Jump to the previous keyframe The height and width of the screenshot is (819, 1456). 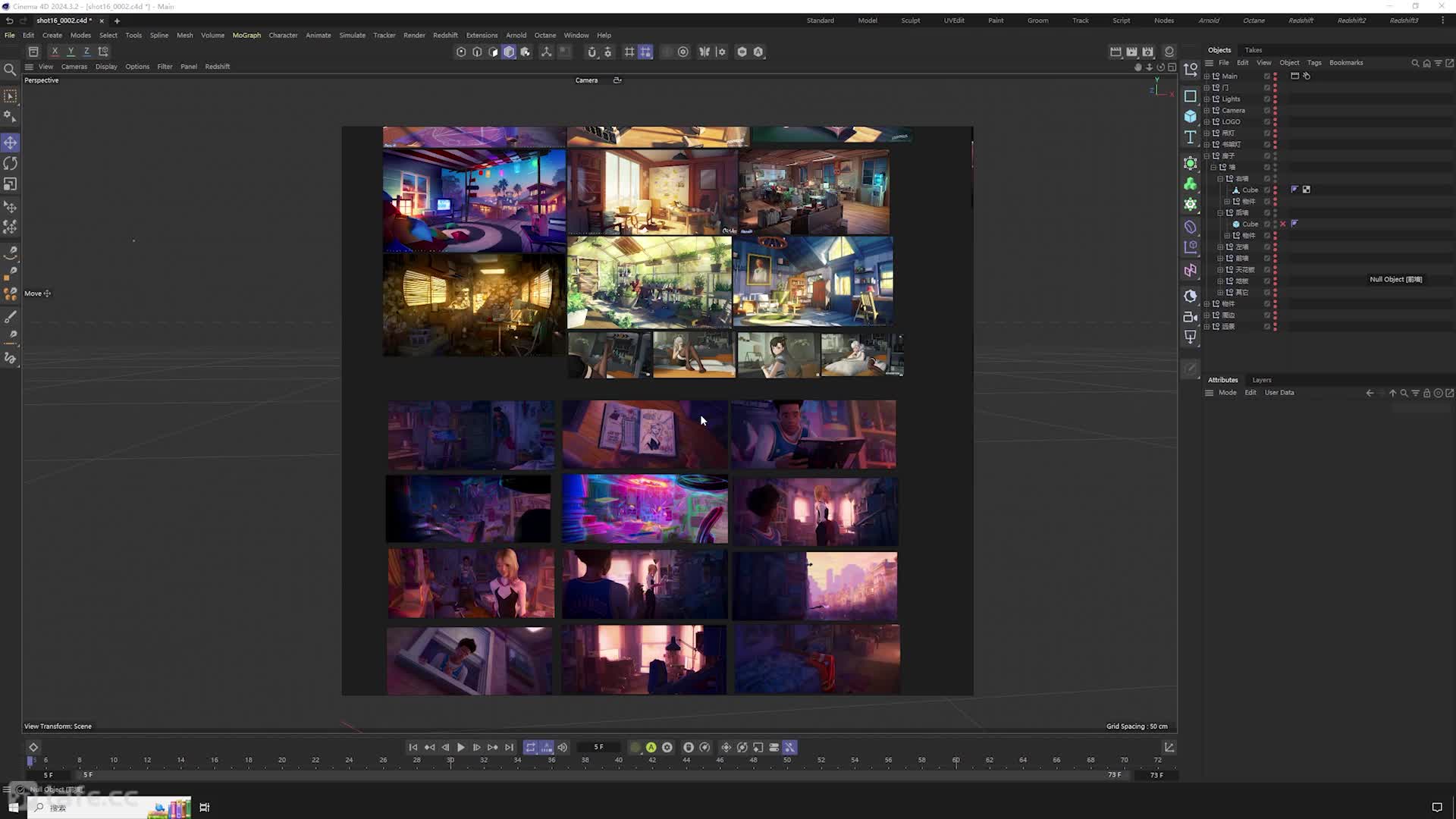point(429,748)
